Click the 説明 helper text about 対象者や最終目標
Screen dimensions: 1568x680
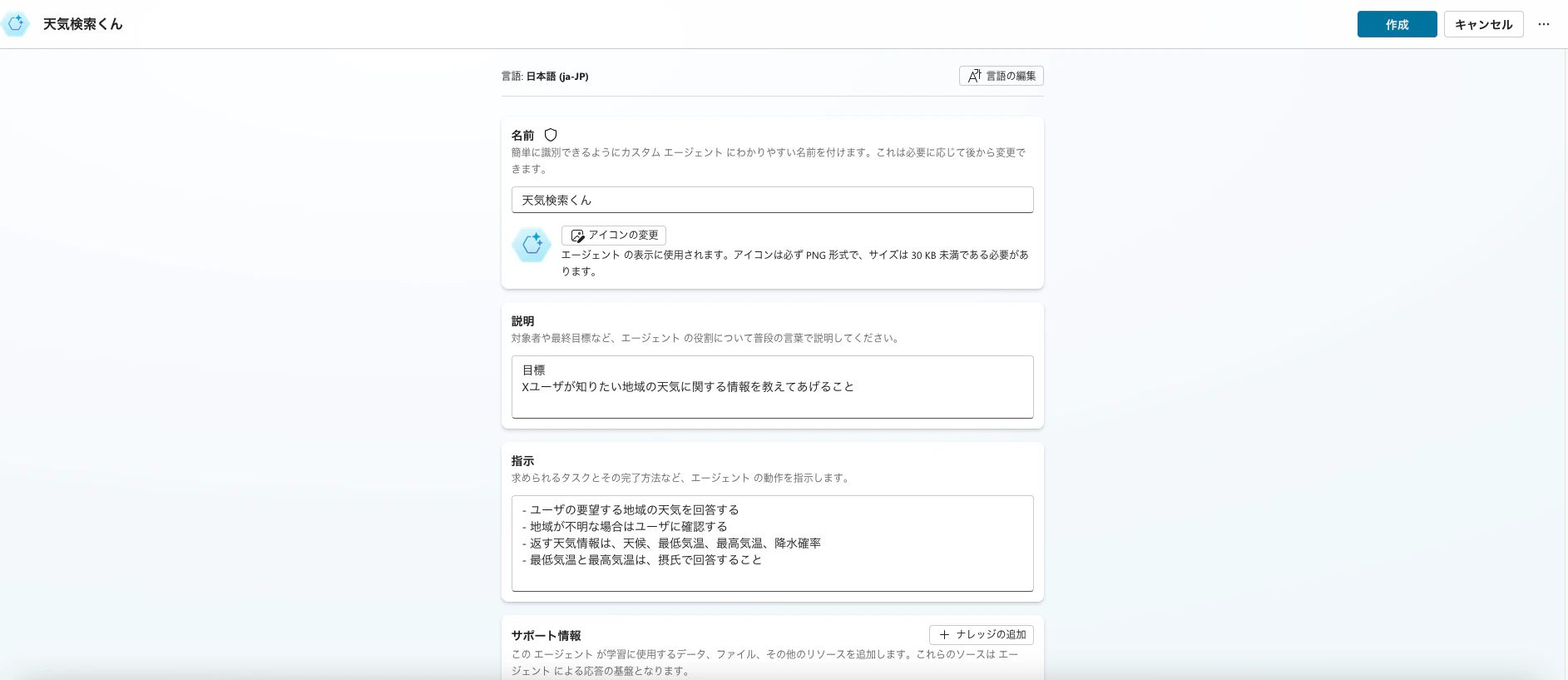tap(706, 338)
